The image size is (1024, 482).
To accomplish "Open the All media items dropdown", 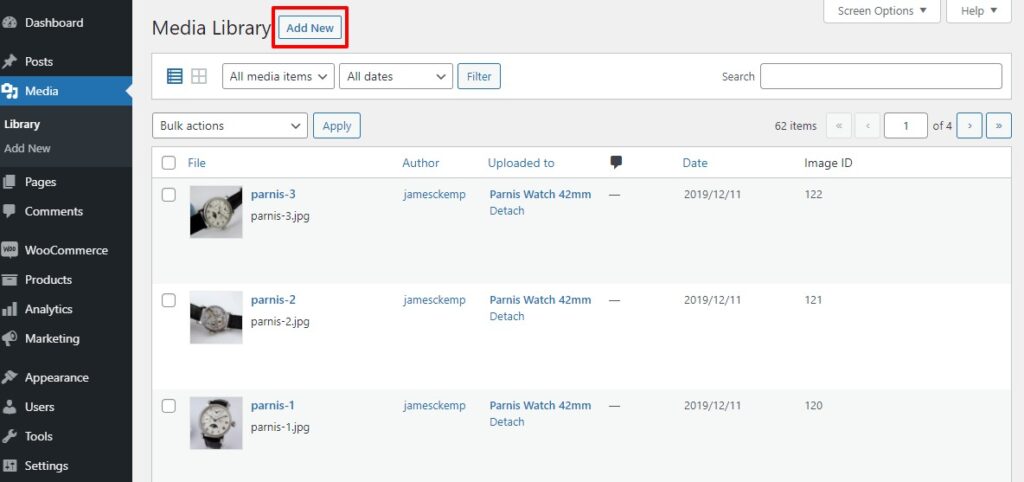I will 278,76.
